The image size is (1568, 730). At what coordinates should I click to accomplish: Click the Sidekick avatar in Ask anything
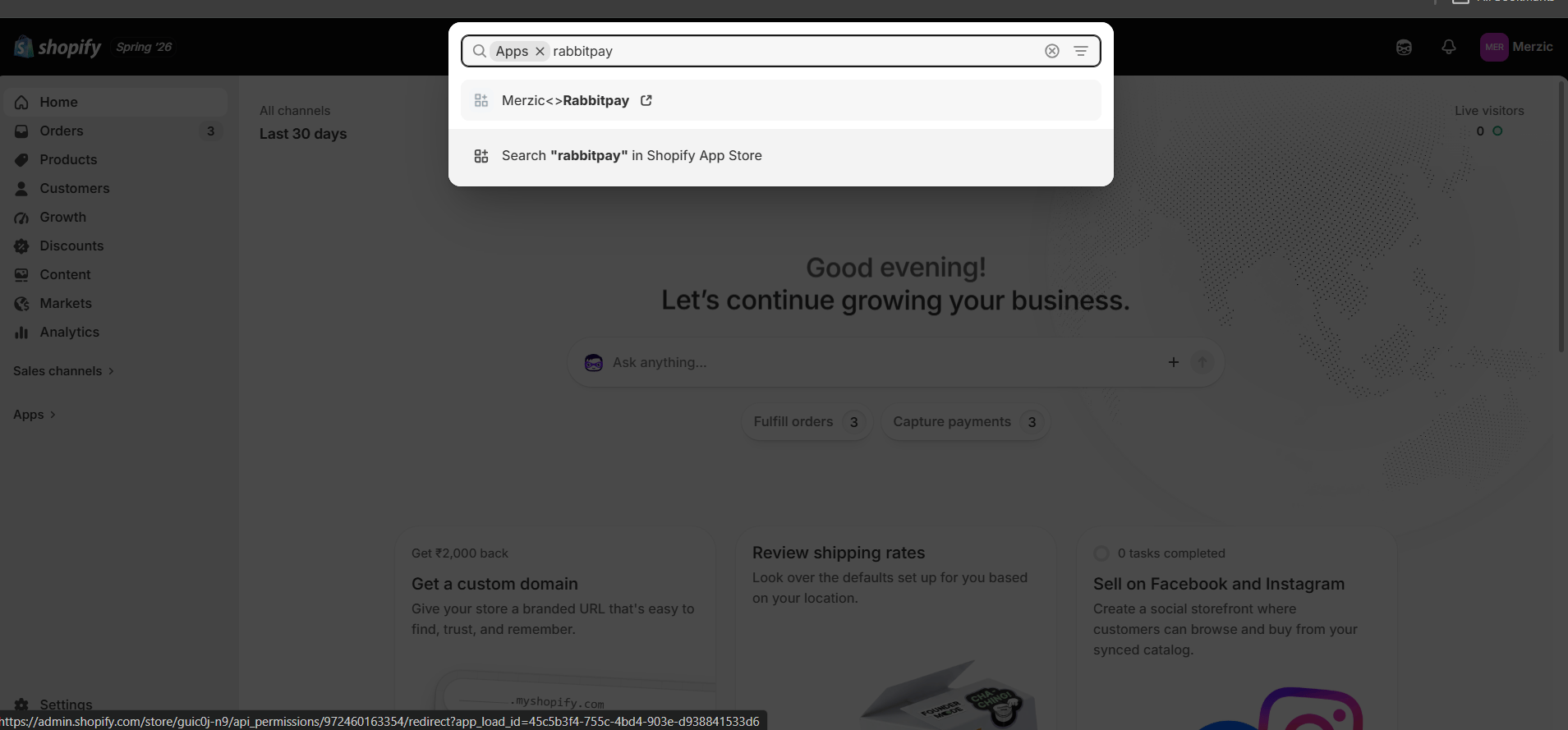(x=593, y=362)
